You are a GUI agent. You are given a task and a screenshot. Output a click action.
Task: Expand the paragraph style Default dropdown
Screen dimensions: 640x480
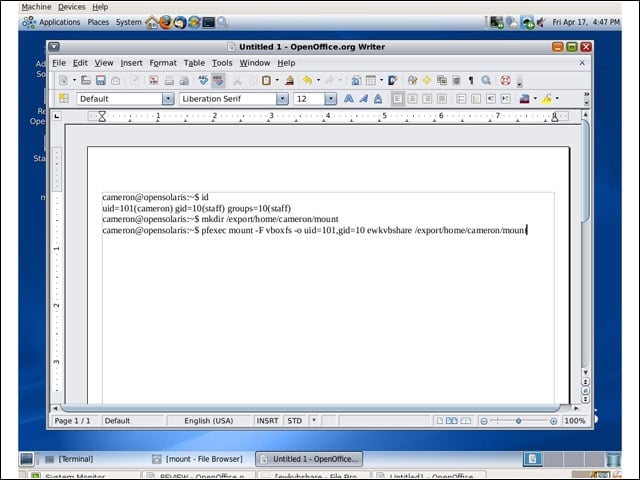click(x=168, y=99)
